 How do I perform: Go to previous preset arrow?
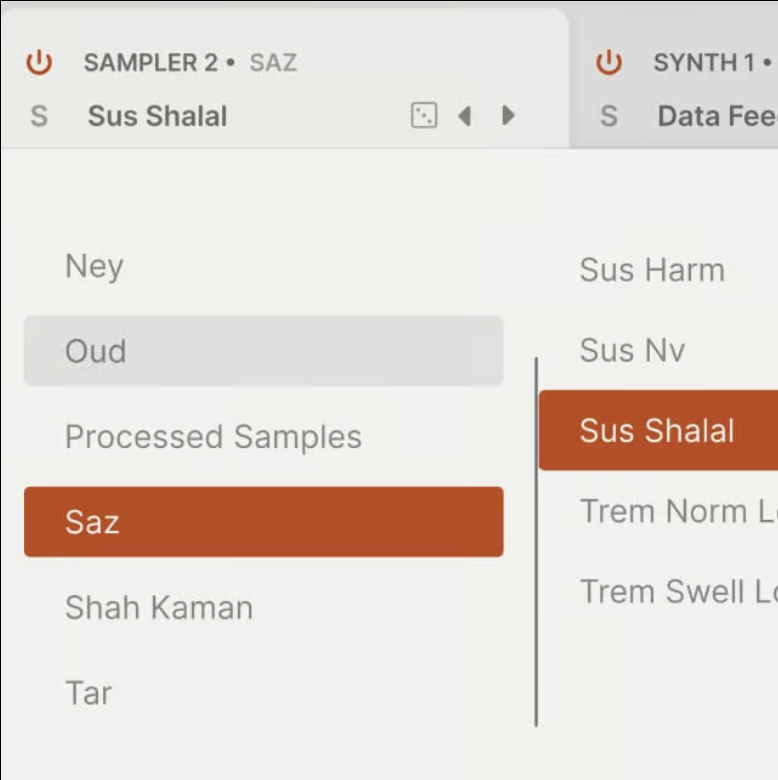coord(464,116)
